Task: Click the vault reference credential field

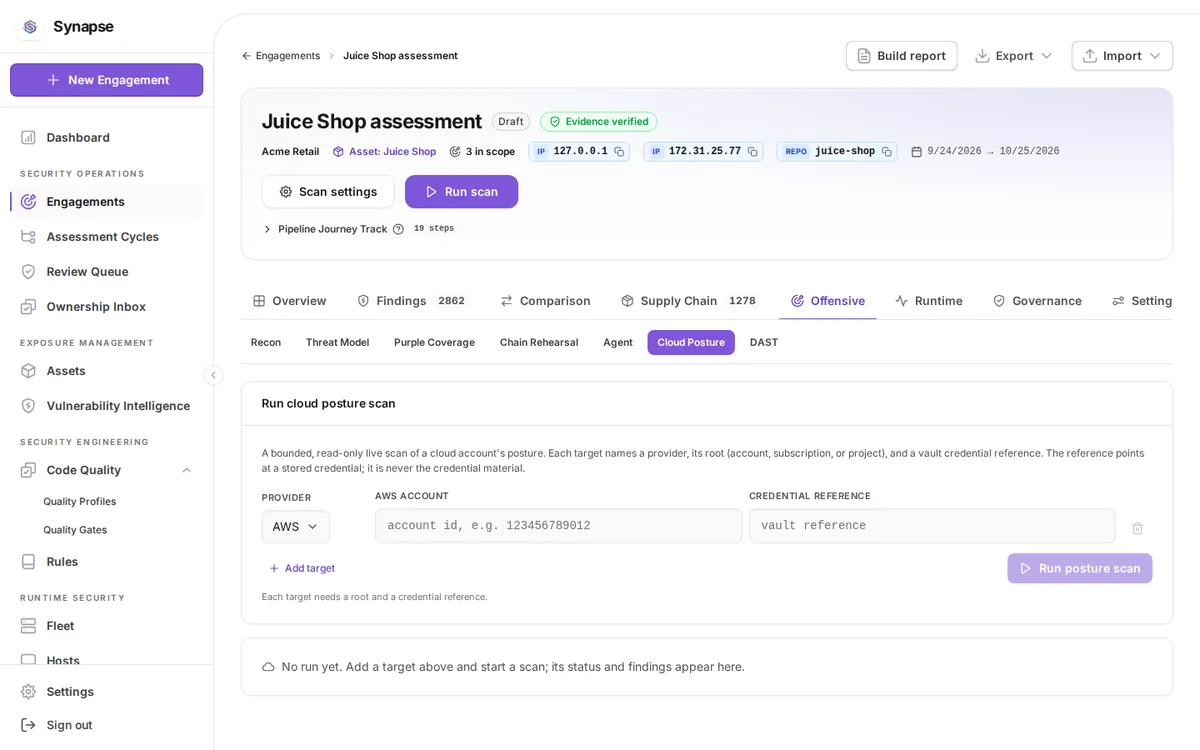Action: 932,526
